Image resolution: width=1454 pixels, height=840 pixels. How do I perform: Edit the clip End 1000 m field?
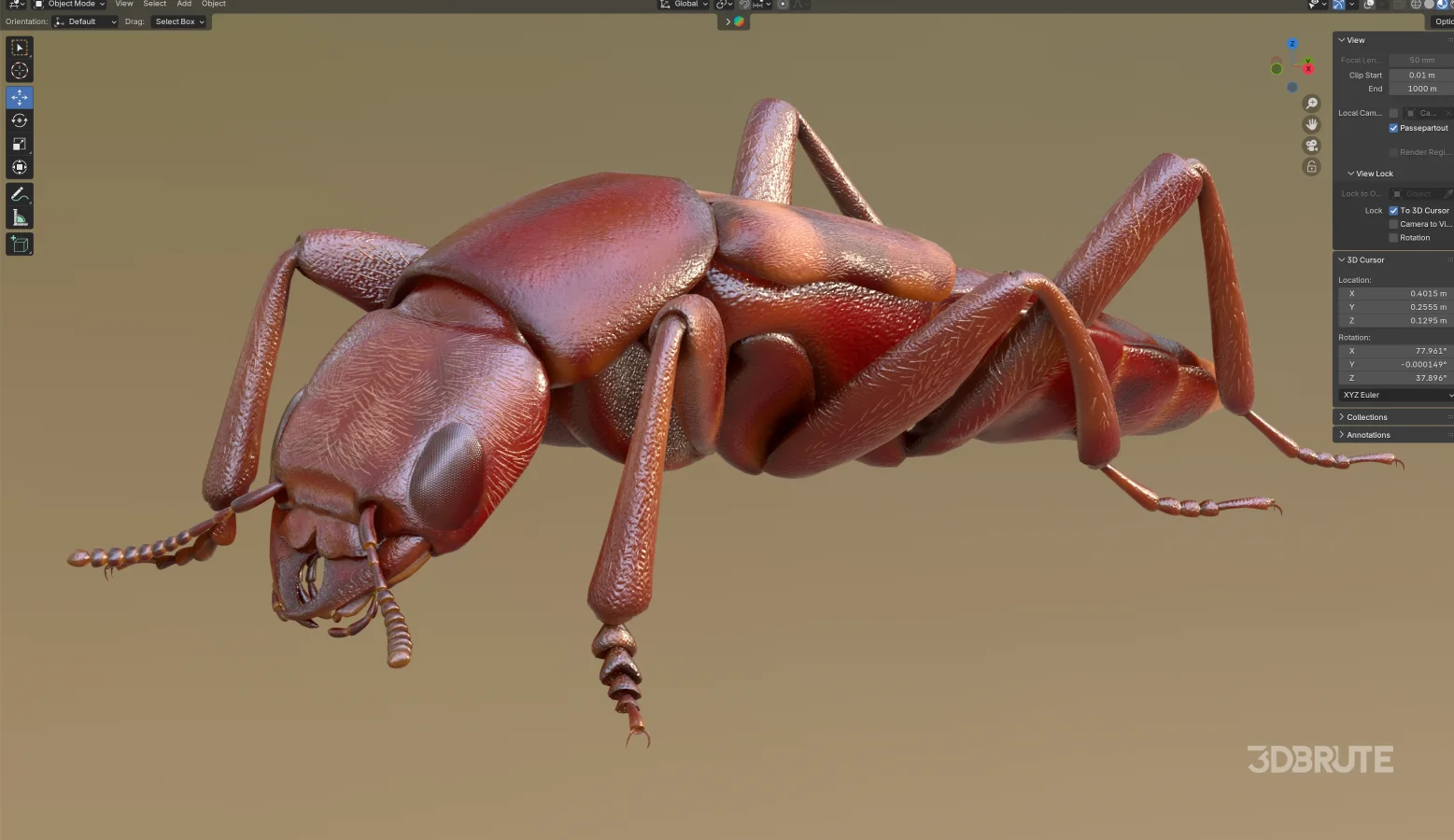(x=1420, y=89)
